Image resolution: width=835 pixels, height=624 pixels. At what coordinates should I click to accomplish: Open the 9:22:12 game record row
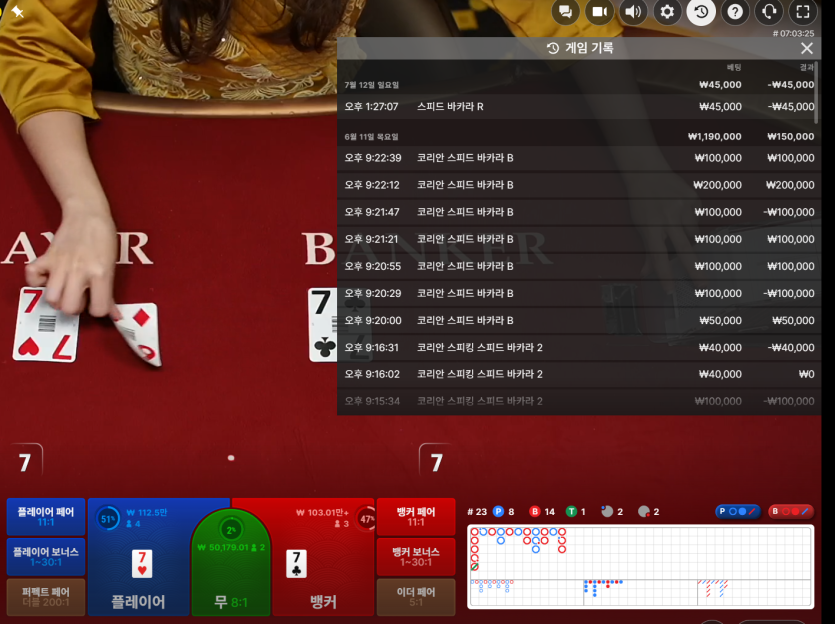(x=579, y=185)
